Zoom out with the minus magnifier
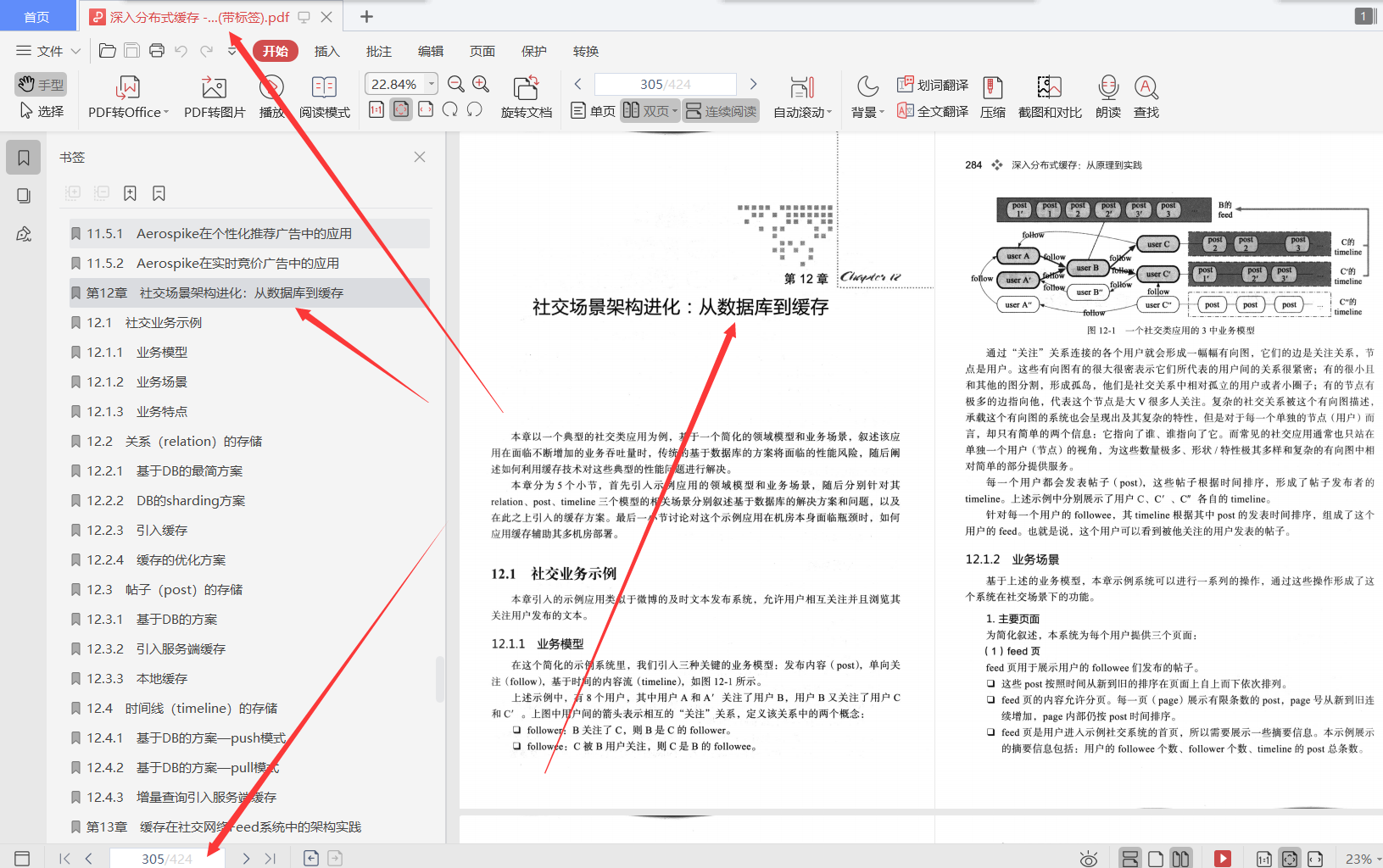This screenshot has height=868, width=1383. 456,84
